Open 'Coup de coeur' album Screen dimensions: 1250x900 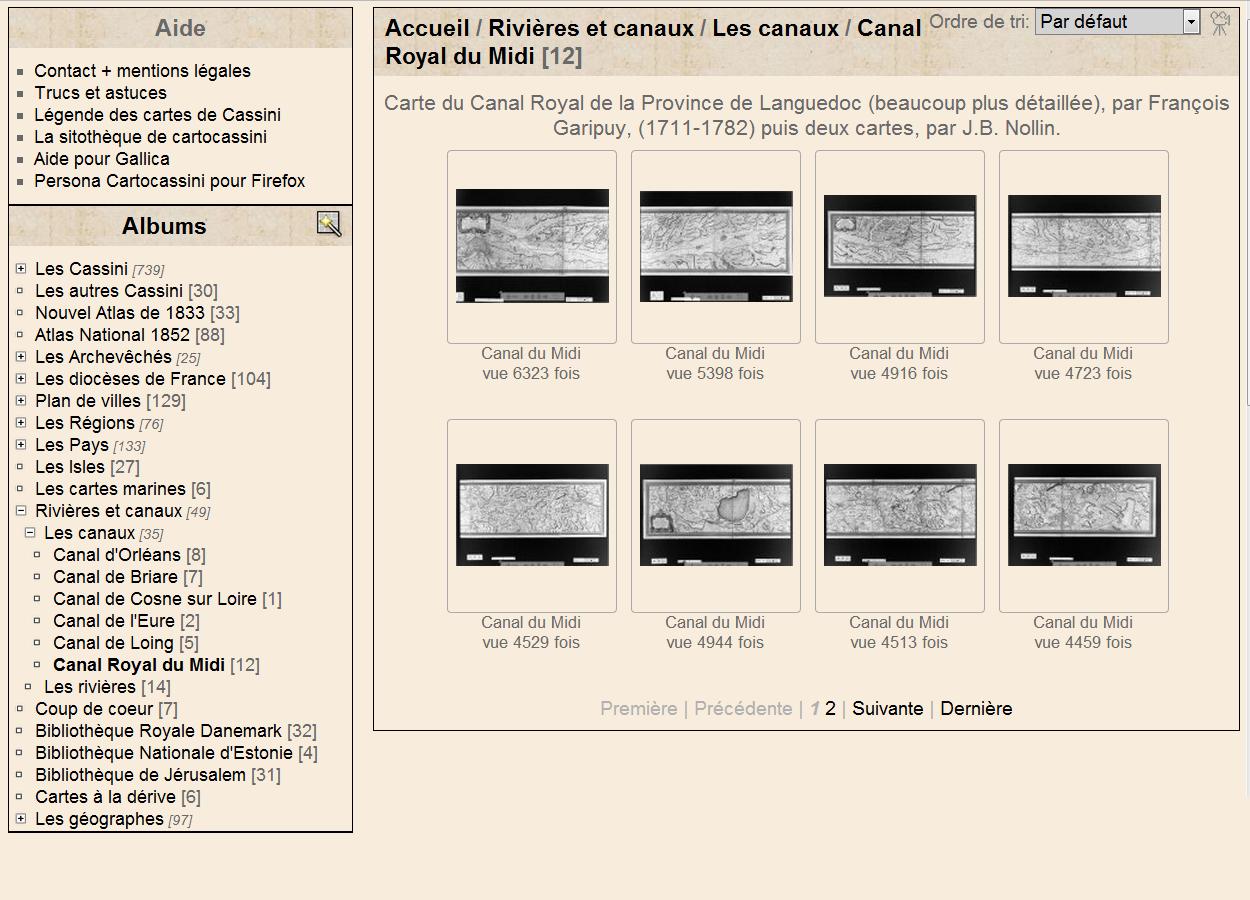tap(94, 709)
